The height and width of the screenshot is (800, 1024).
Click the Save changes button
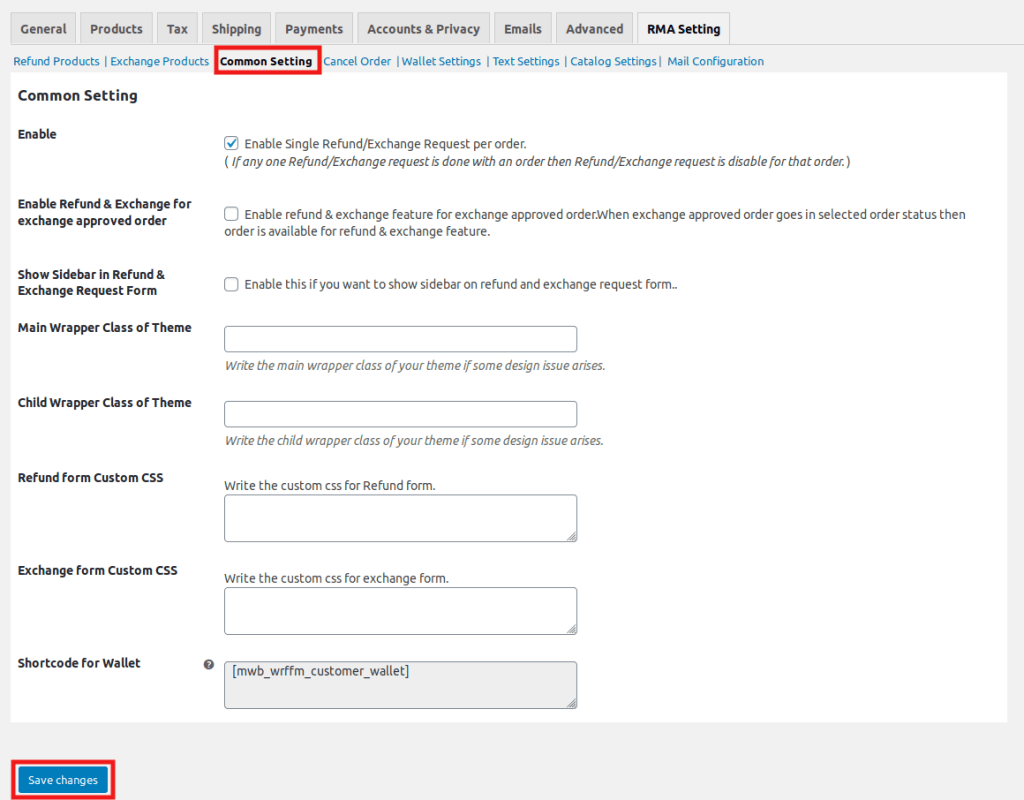(62, 779)
